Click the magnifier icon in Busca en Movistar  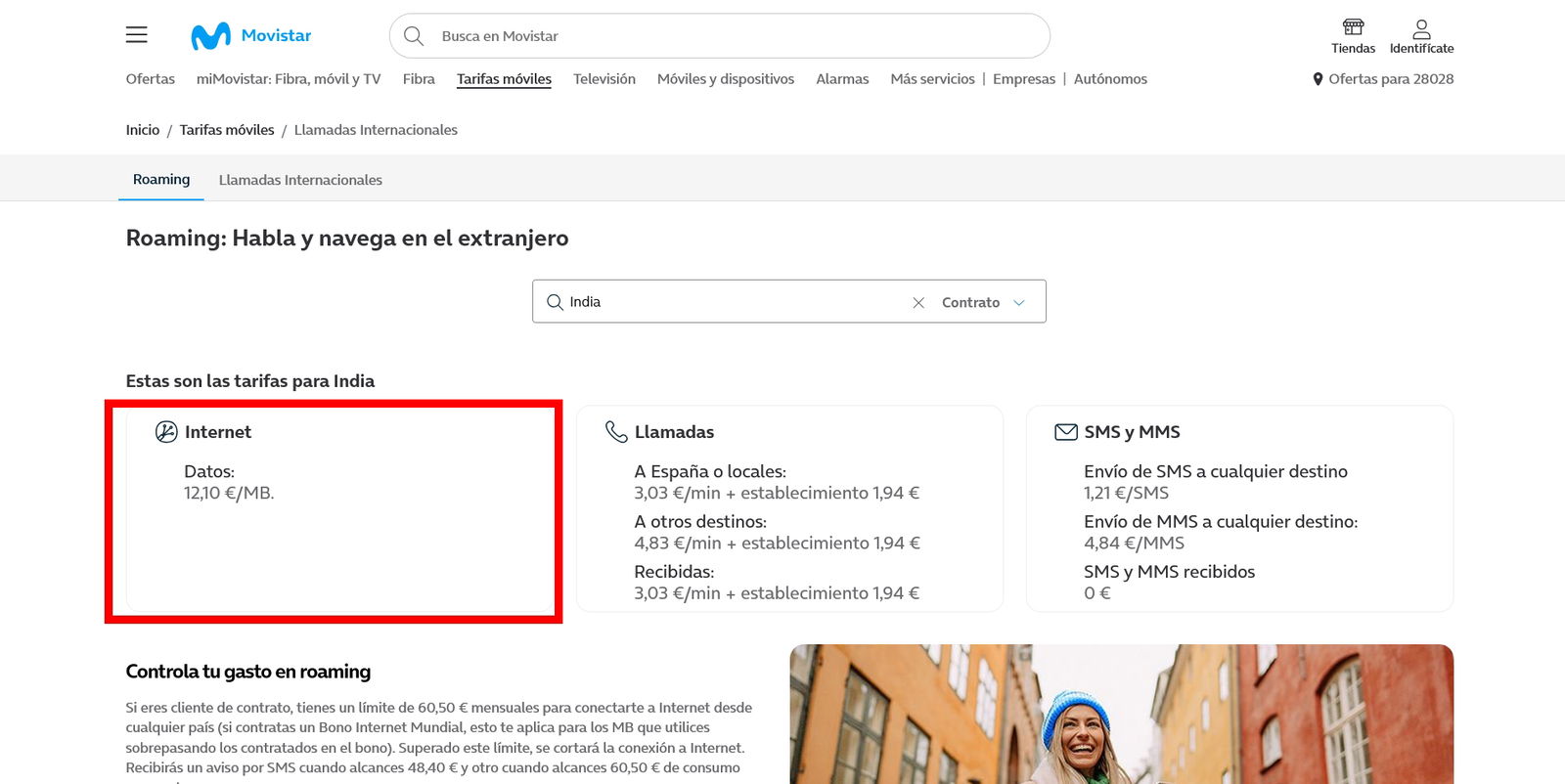pyautogui.click(x=414, y=36)
